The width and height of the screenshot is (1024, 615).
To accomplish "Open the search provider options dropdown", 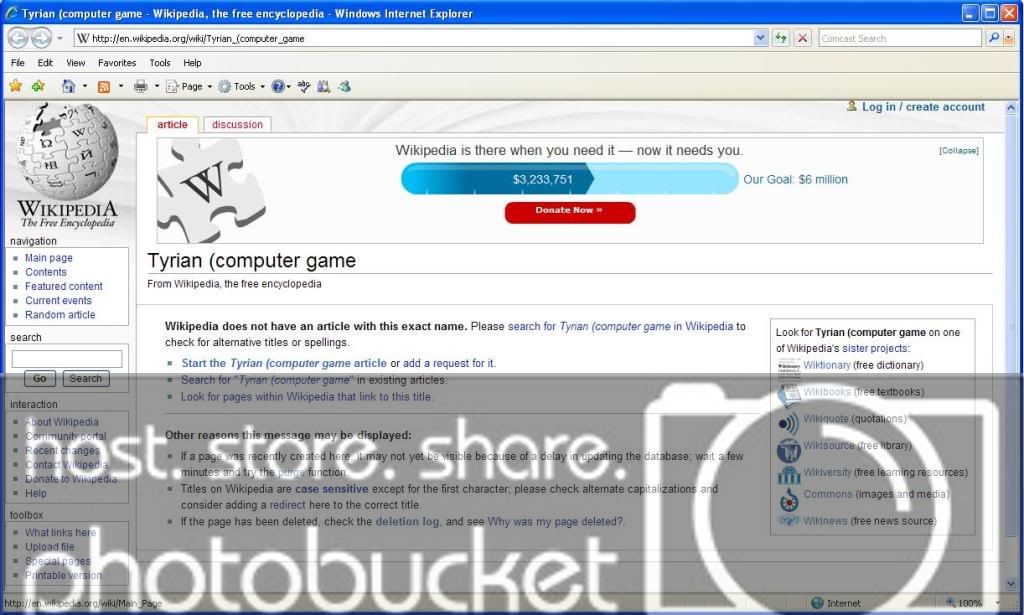I will click(1009, 39).
